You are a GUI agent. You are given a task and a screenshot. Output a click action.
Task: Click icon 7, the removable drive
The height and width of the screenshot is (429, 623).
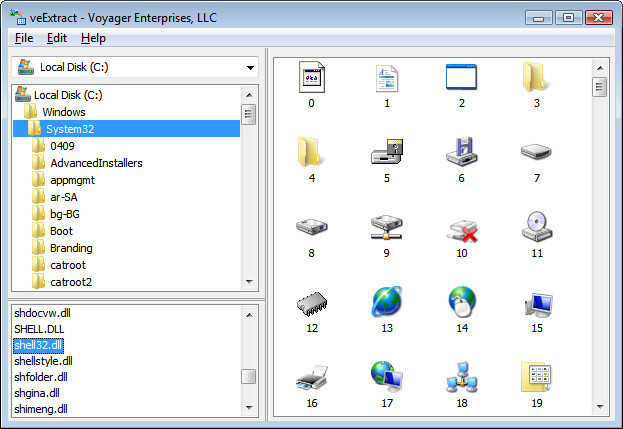tap(536, 152)
